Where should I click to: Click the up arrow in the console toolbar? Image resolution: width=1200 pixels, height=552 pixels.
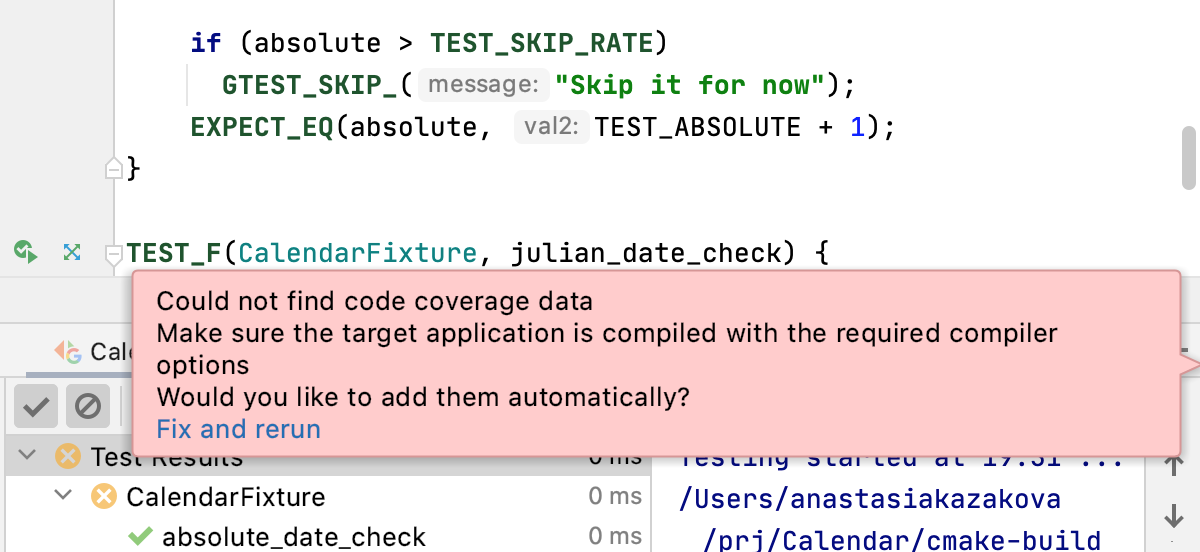pos(1175,465)
